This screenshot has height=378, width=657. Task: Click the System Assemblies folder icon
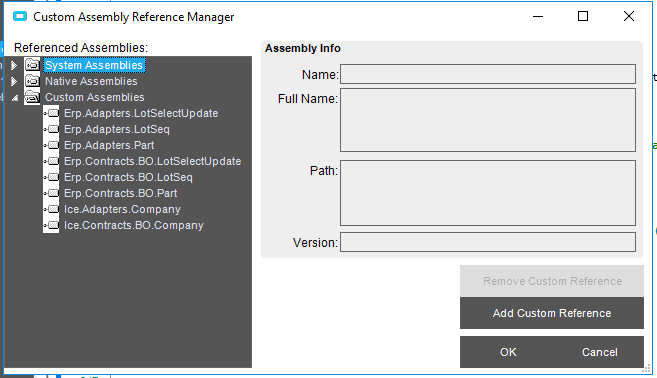tap(32, 65)
